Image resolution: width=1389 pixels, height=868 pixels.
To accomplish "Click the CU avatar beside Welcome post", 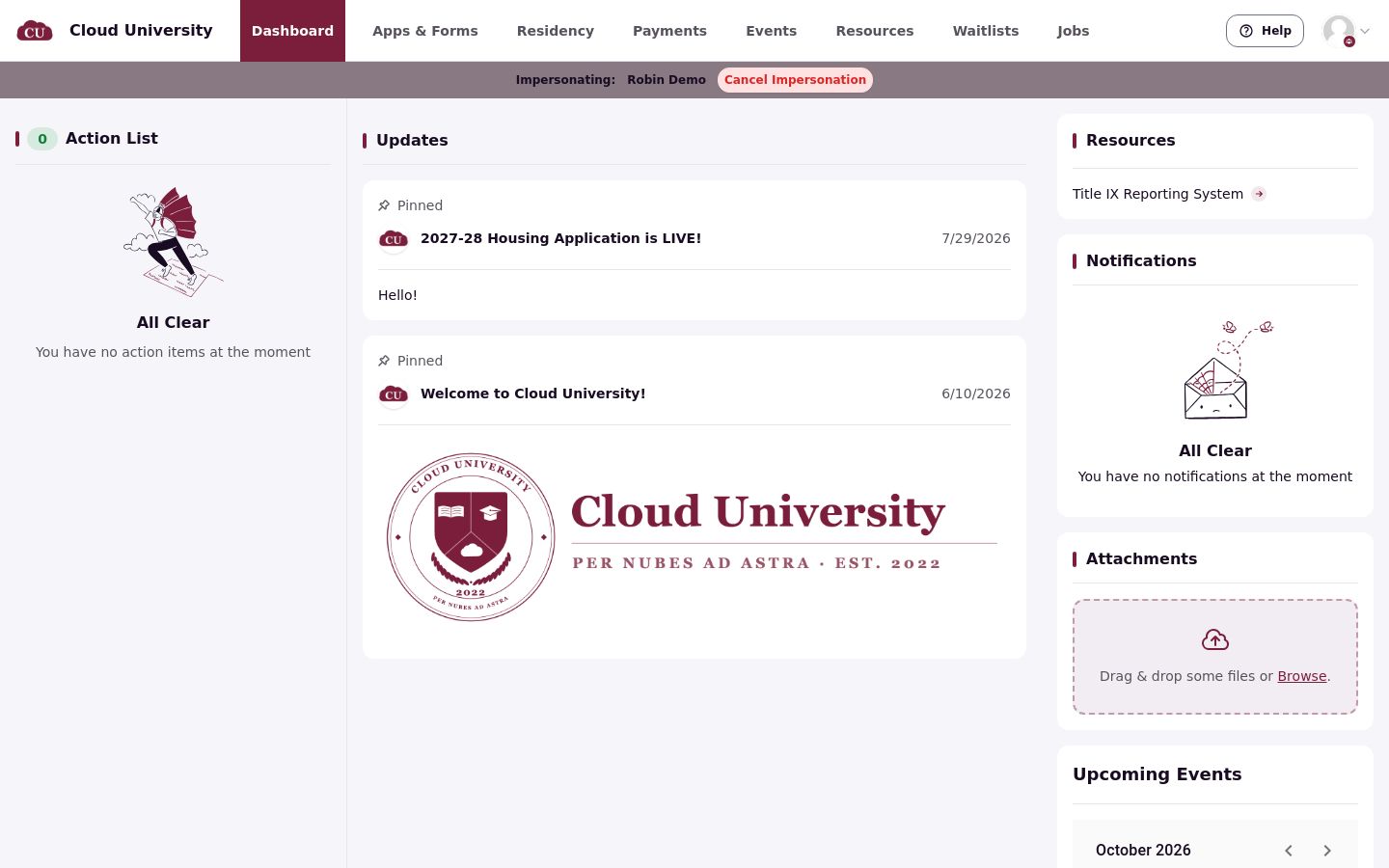I will pos(394,394).
